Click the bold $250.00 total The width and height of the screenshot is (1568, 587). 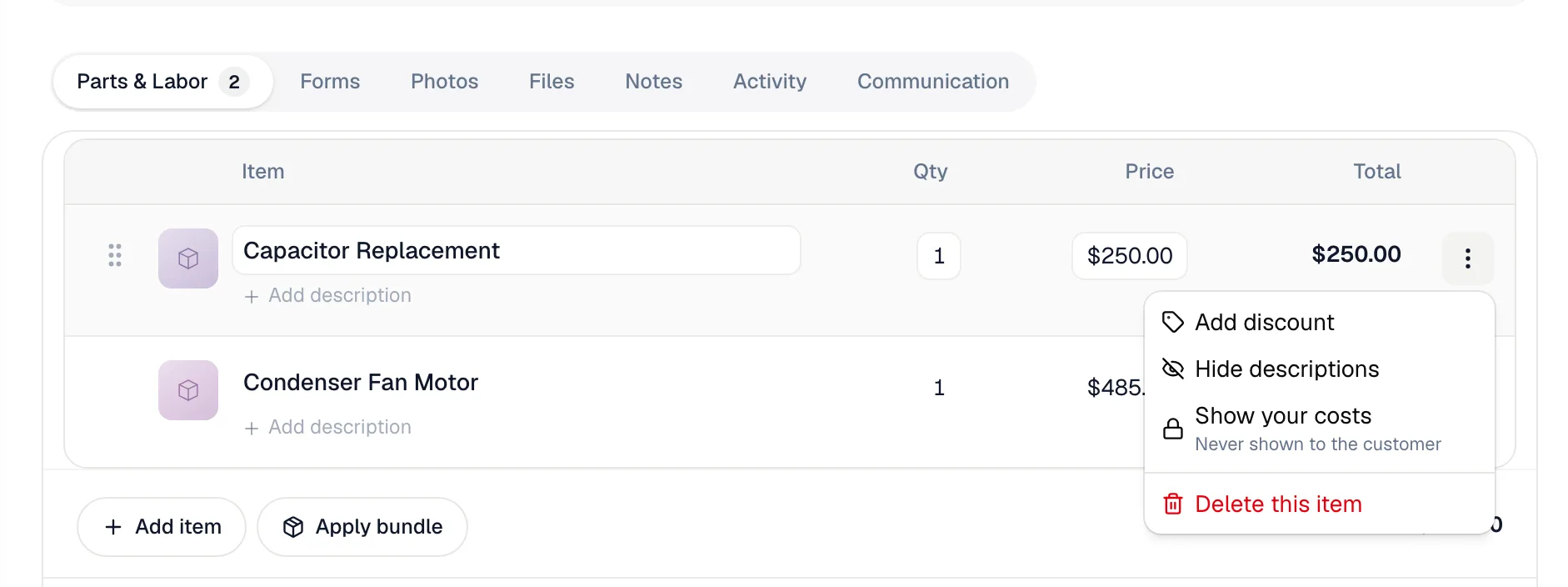1356,254
